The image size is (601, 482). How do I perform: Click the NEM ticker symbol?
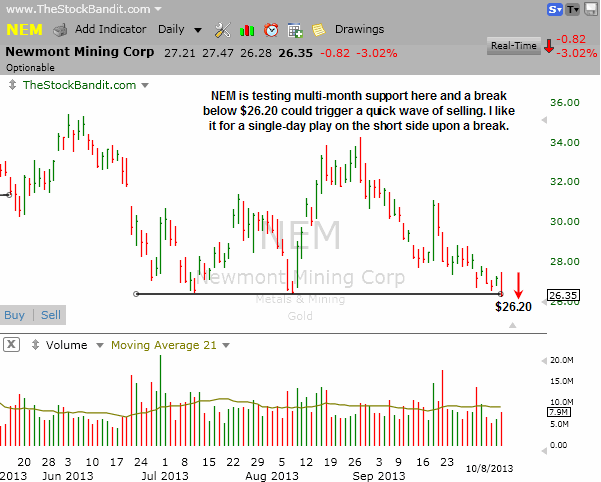[24, 30]
